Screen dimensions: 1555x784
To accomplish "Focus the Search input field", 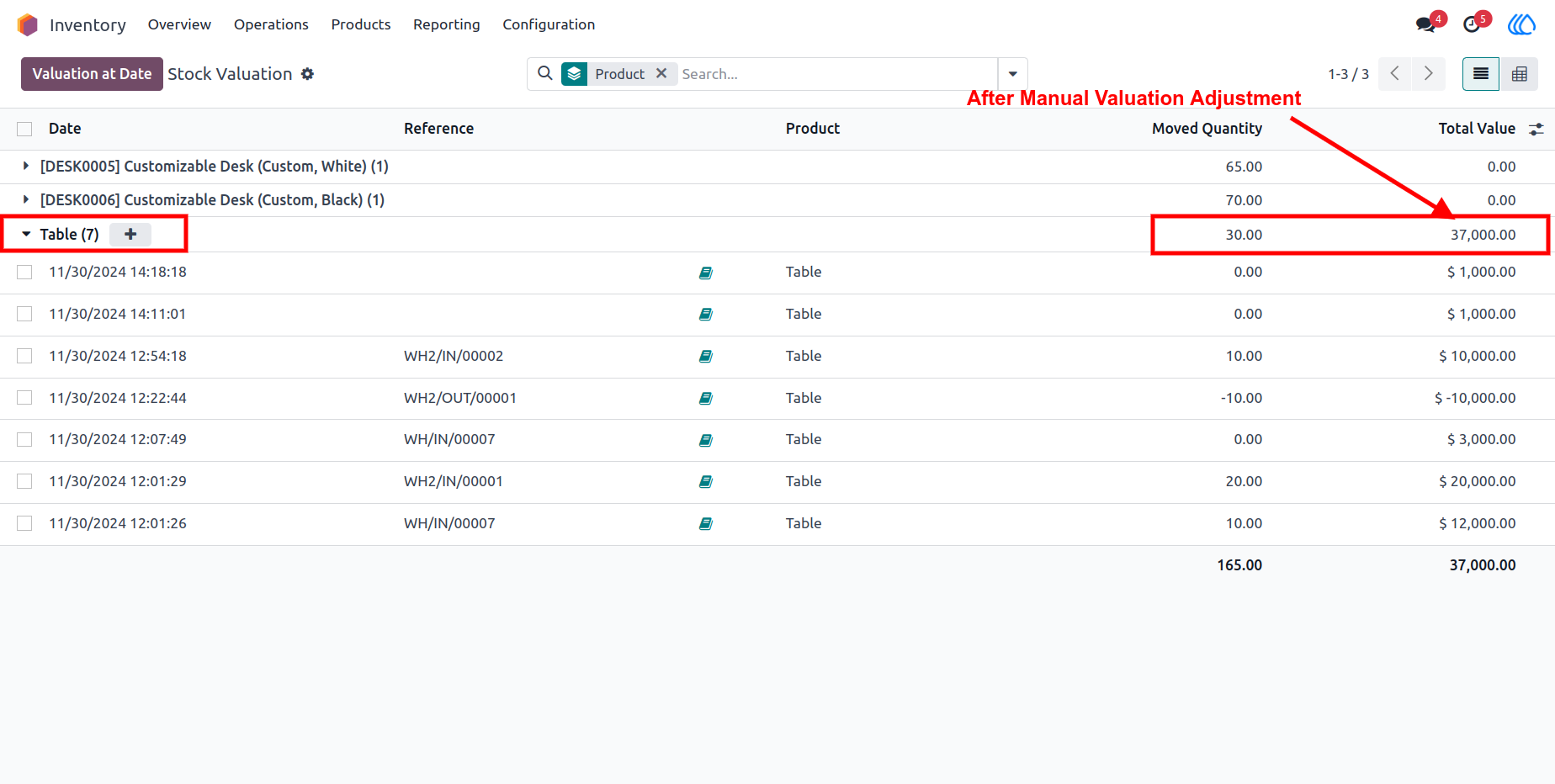I will pos(836,74).
